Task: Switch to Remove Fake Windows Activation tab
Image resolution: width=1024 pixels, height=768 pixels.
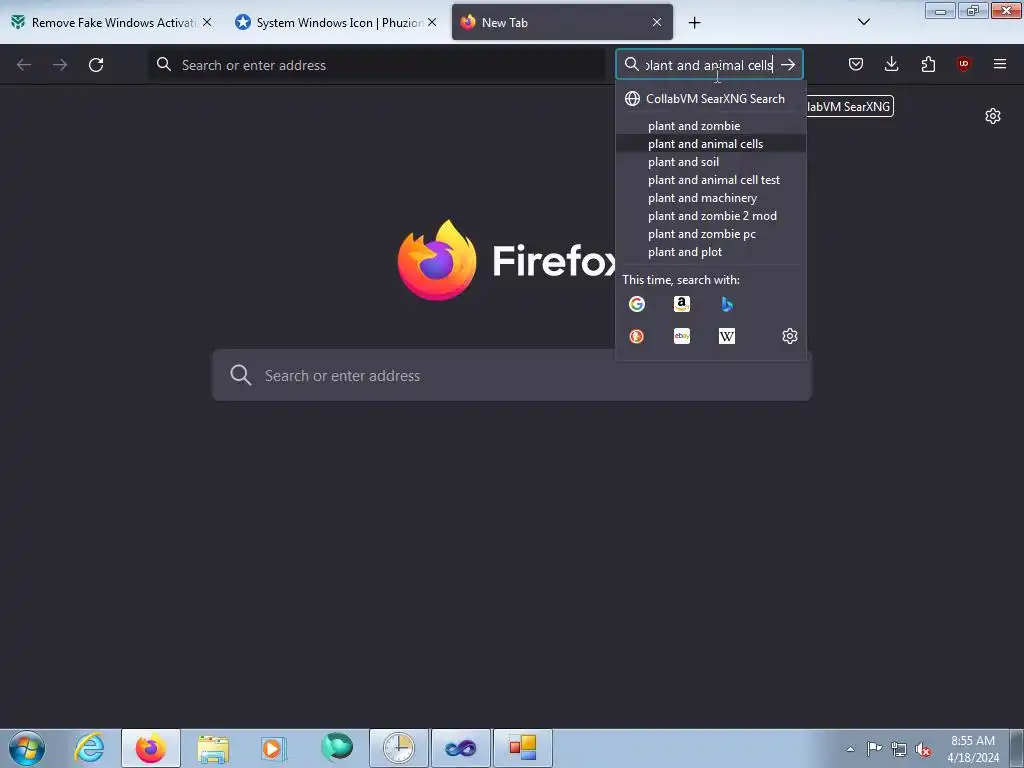Action: pyautogui.click(x=114, y=23)
